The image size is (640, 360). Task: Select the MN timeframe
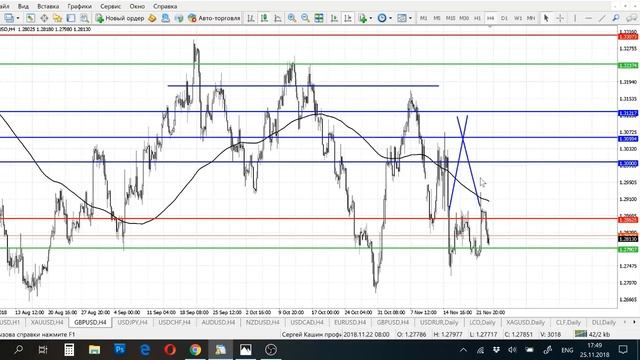[x=531, y=18]
